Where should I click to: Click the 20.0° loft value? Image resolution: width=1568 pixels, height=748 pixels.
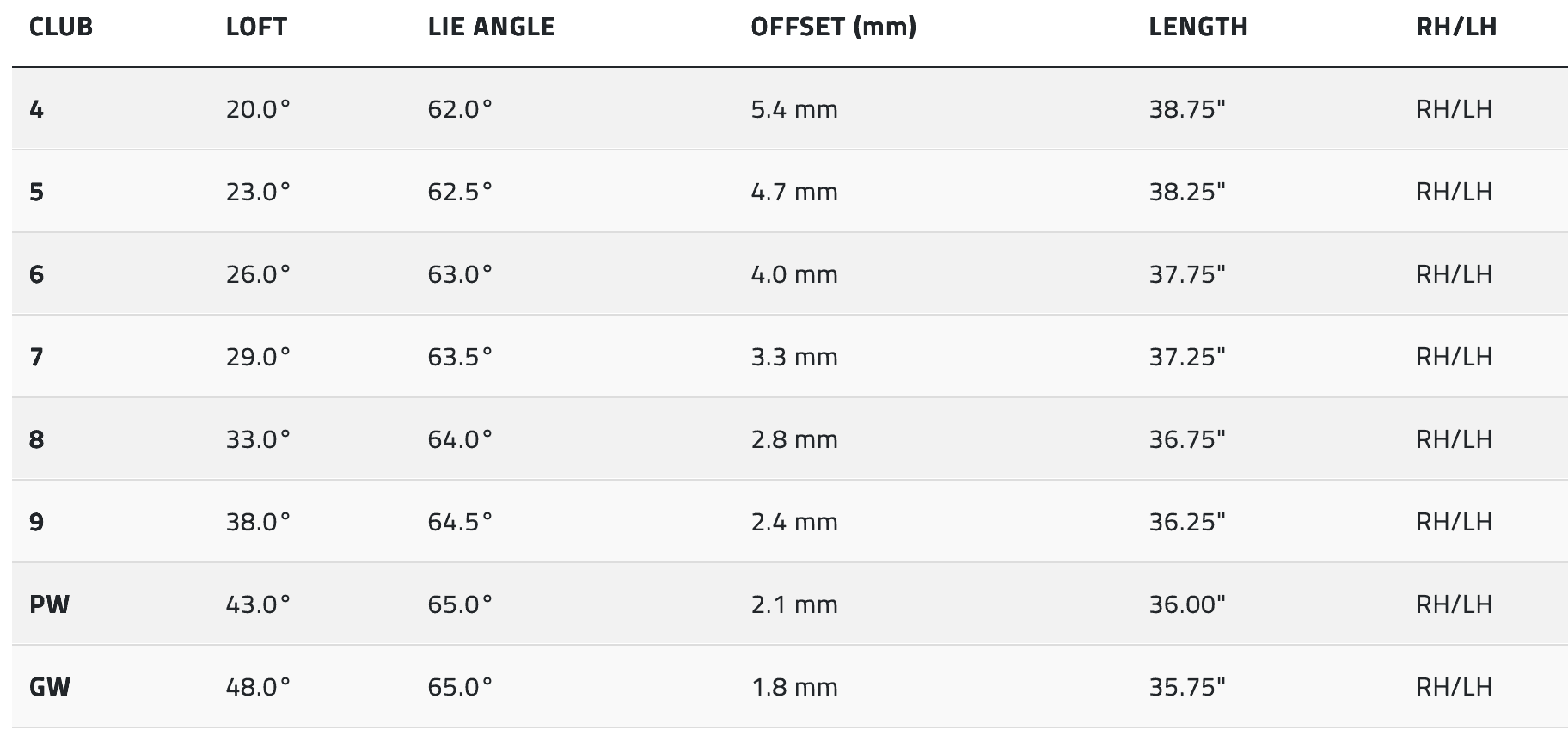(x=258, y=109)
